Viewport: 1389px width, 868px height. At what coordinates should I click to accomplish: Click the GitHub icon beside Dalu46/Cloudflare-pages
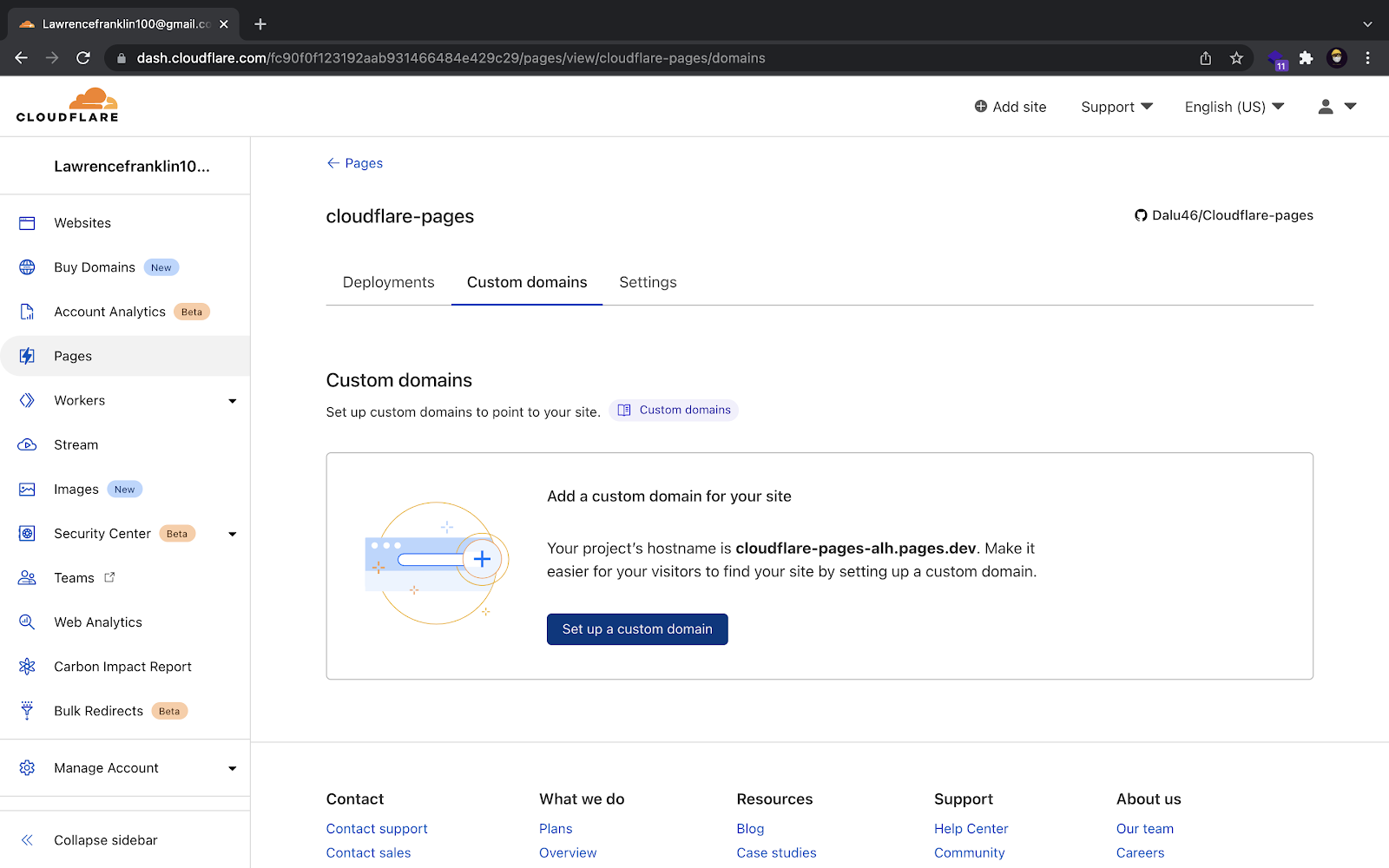(x=1141, y=215)
